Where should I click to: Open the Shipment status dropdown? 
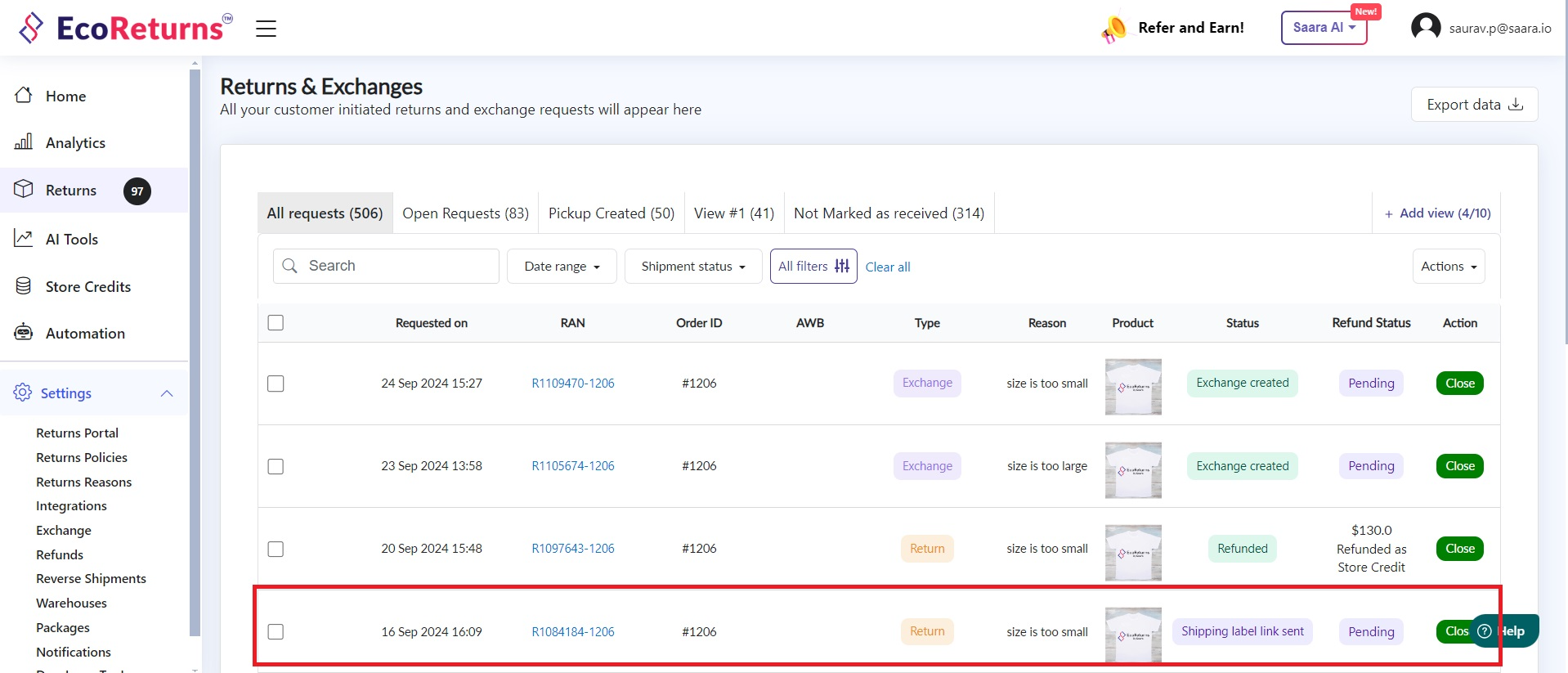(x=692, y=267)
